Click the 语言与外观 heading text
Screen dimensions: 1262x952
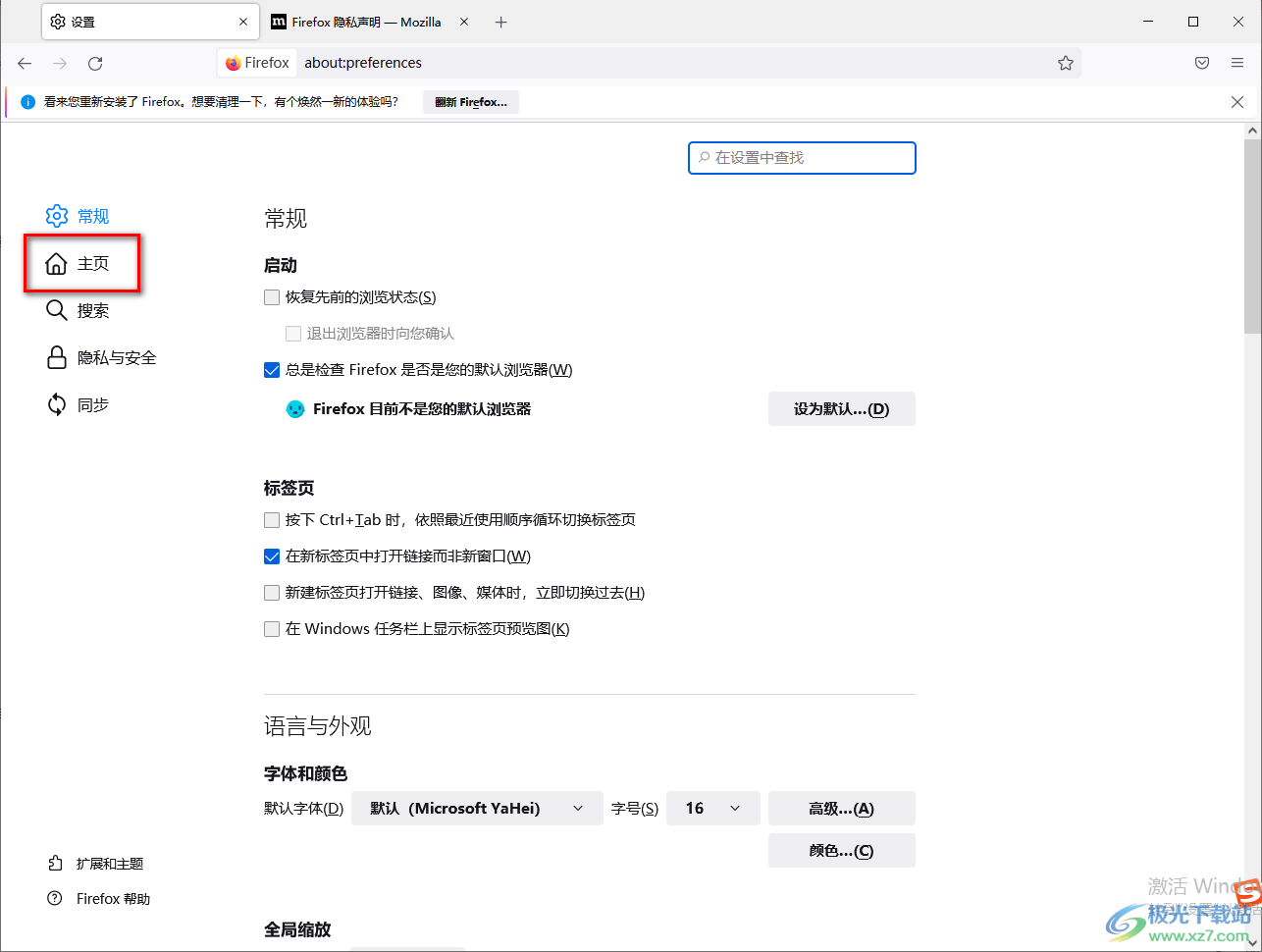point(318,726)
